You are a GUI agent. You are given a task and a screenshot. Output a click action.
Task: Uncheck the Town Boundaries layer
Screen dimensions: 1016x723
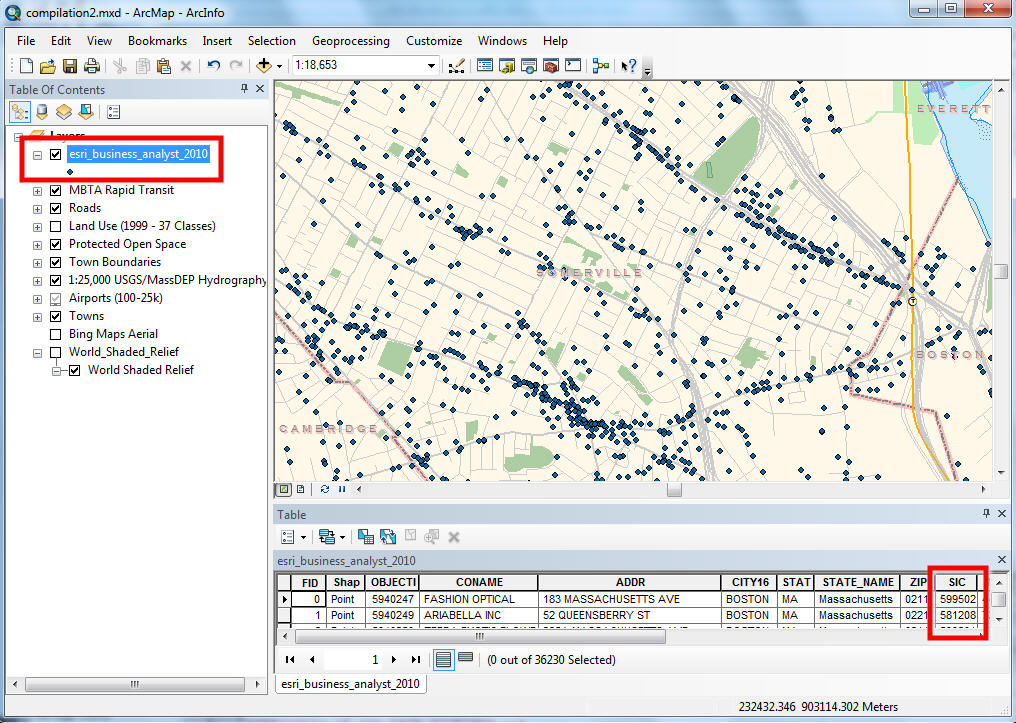point(56,262)
